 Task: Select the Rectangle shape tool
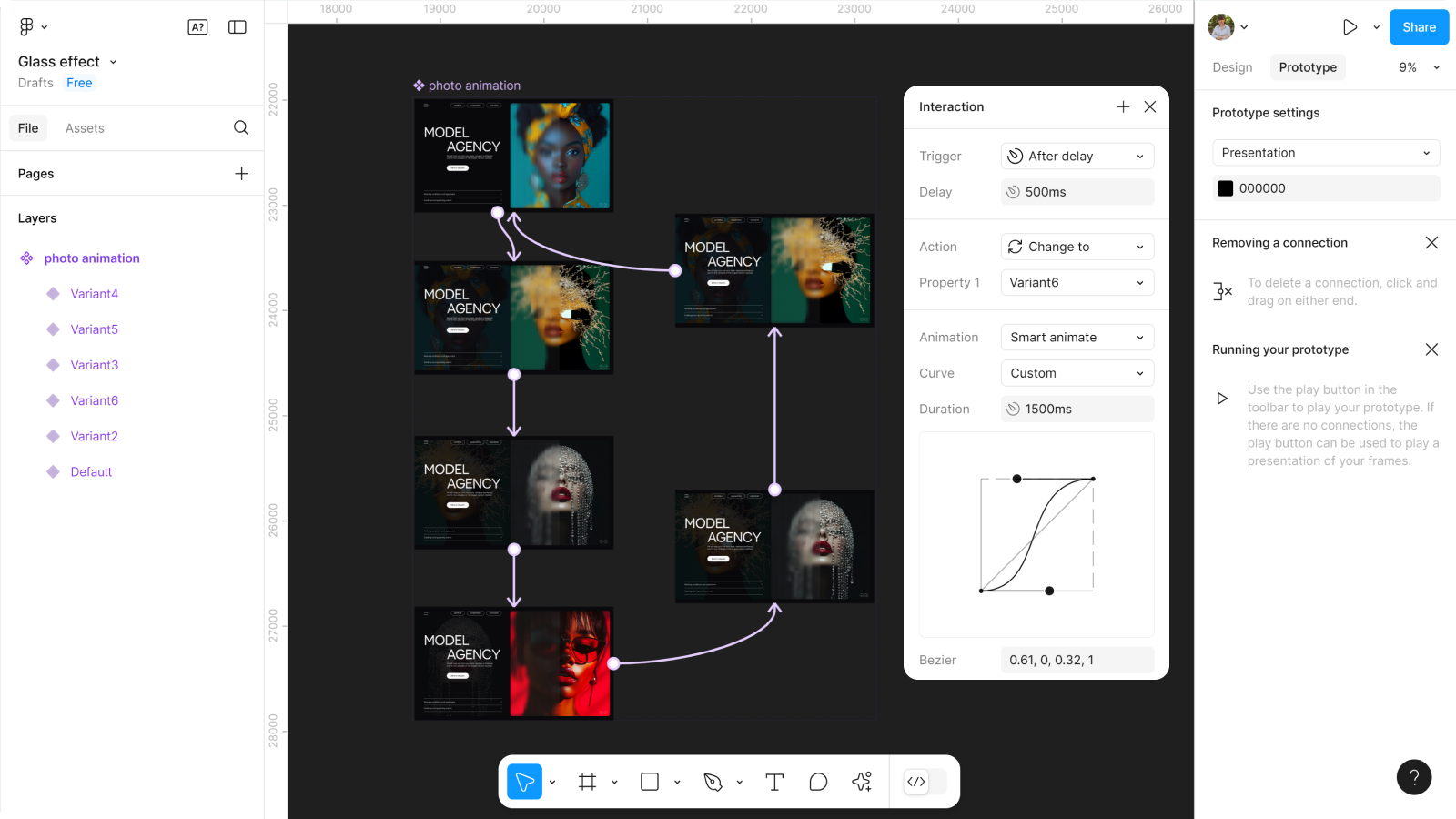click(x=650, y=782)
